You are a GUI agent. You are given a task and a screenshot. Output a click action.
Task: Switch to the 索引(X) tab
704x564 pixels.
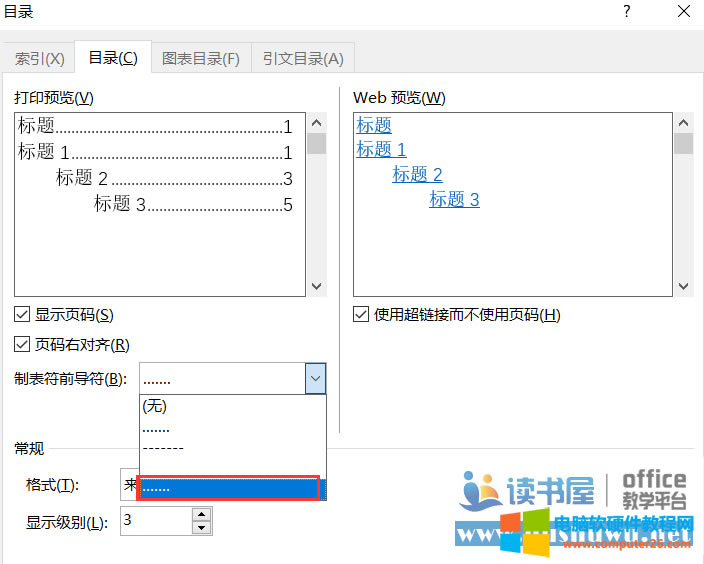point(39,58)
